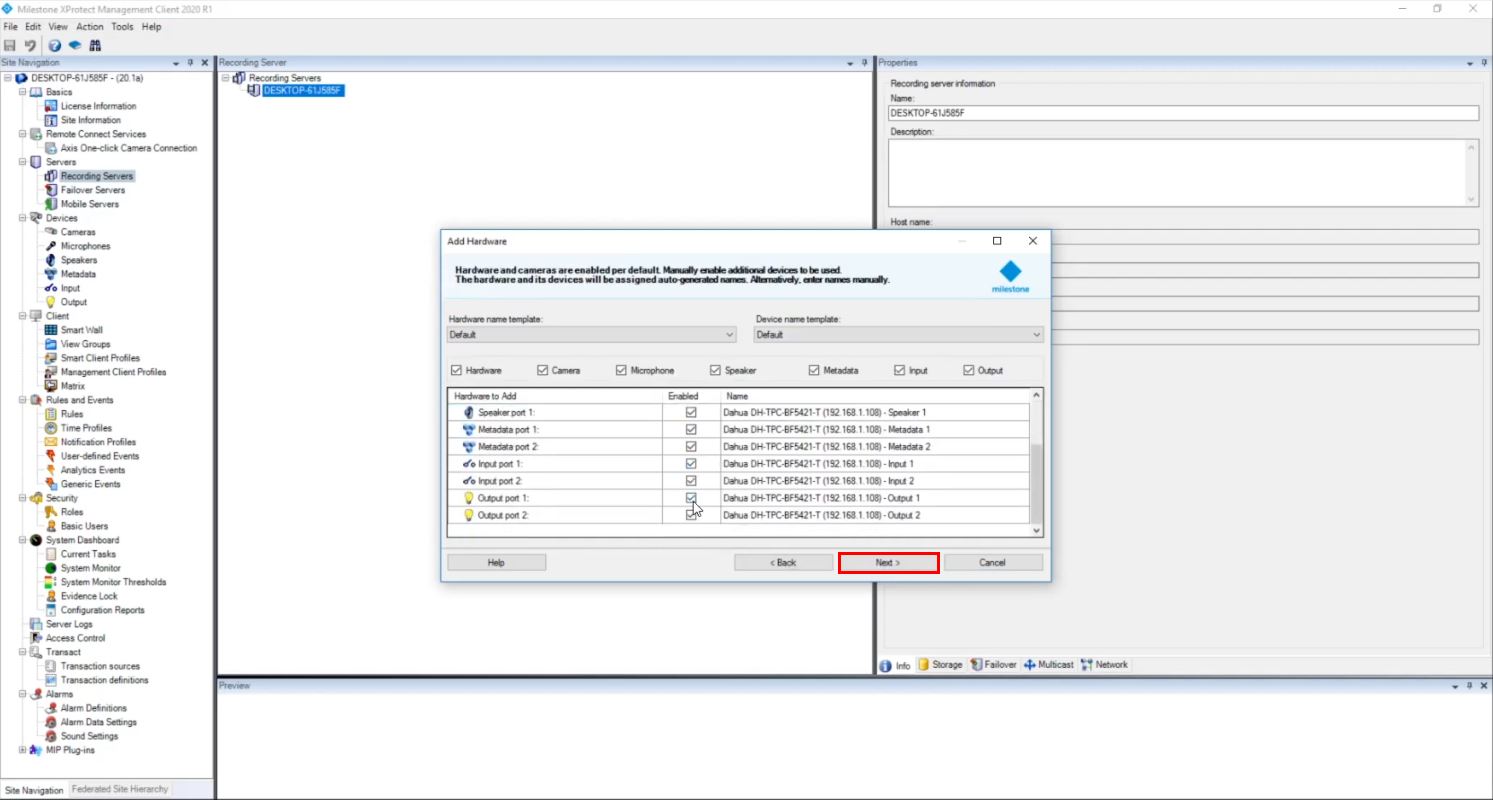This screenshot has width=1493, height=800.
Task: Click the binoculars toolbar icon
Action: (x=95, y=45)
